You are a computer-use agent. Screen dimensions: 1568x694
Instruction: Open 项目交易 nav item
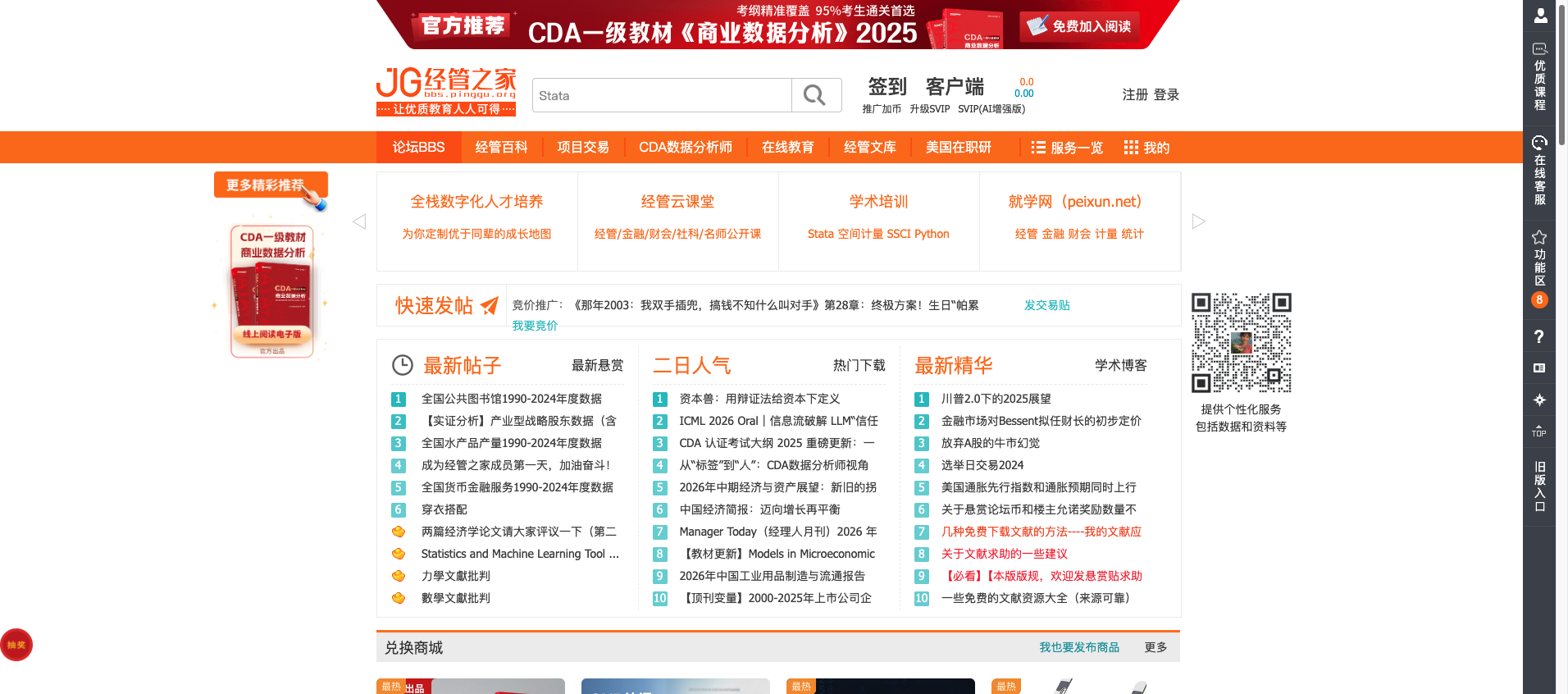pos(583,147)
